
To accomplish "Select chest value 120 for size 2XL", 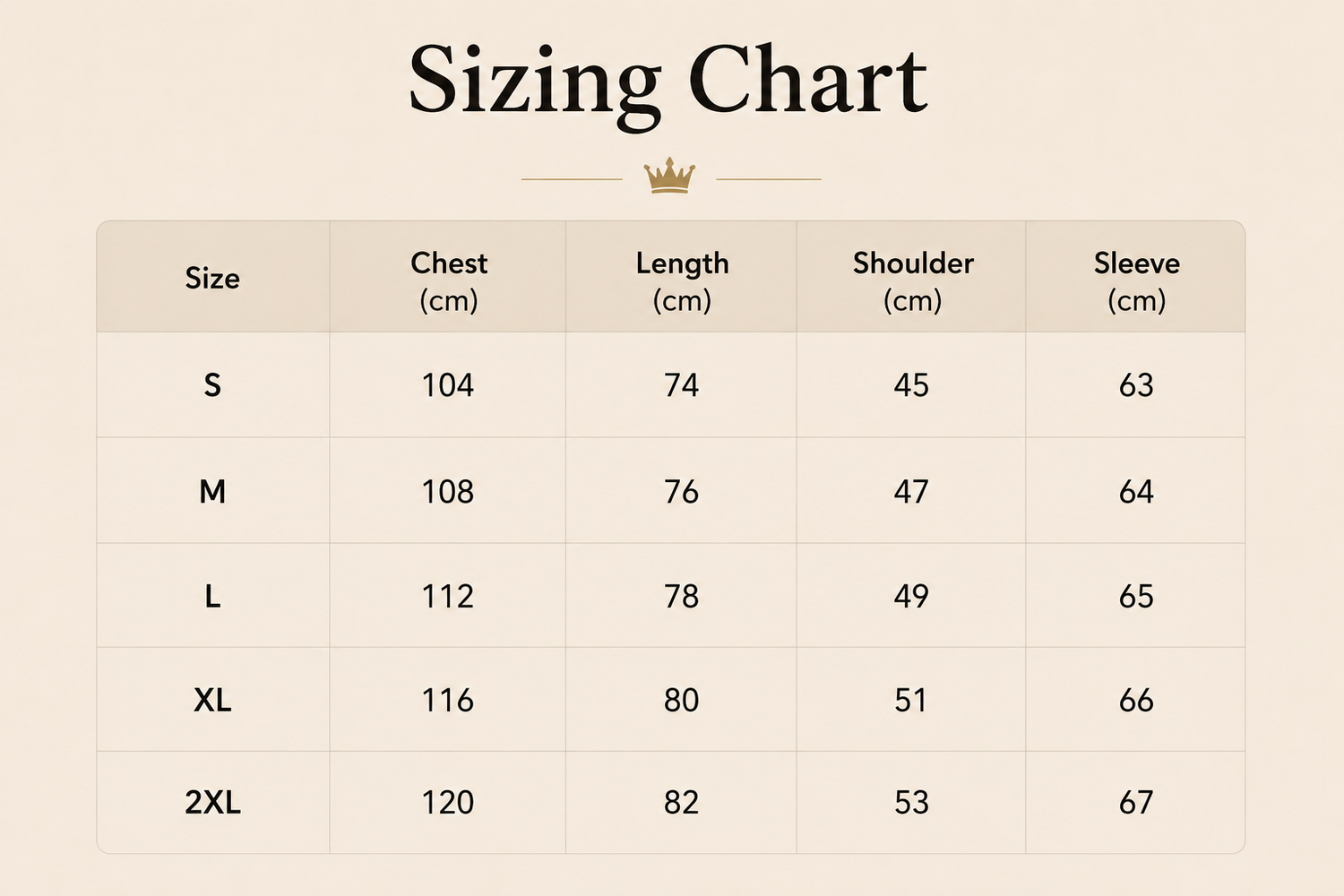I will pyautogui.click(x=448, y=802).
